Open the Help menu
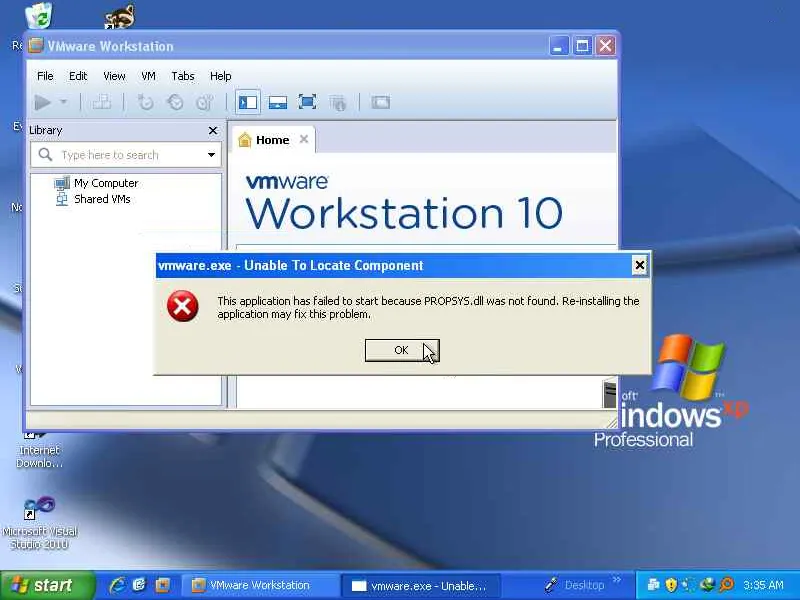This screenshot has width=800, height=600. [220, 76]
